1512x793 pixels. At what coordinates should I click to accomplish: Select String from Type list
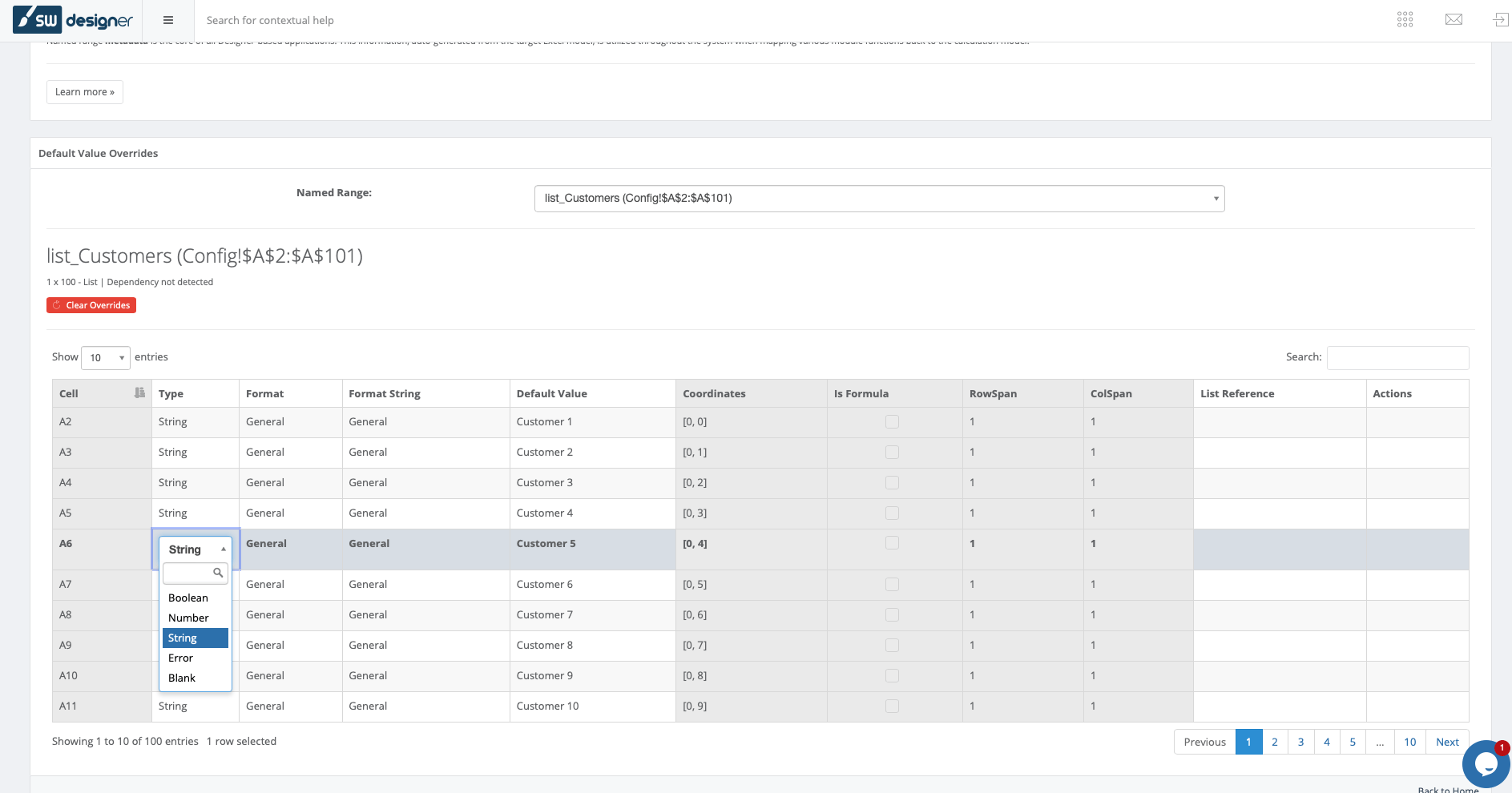[196, 638]
